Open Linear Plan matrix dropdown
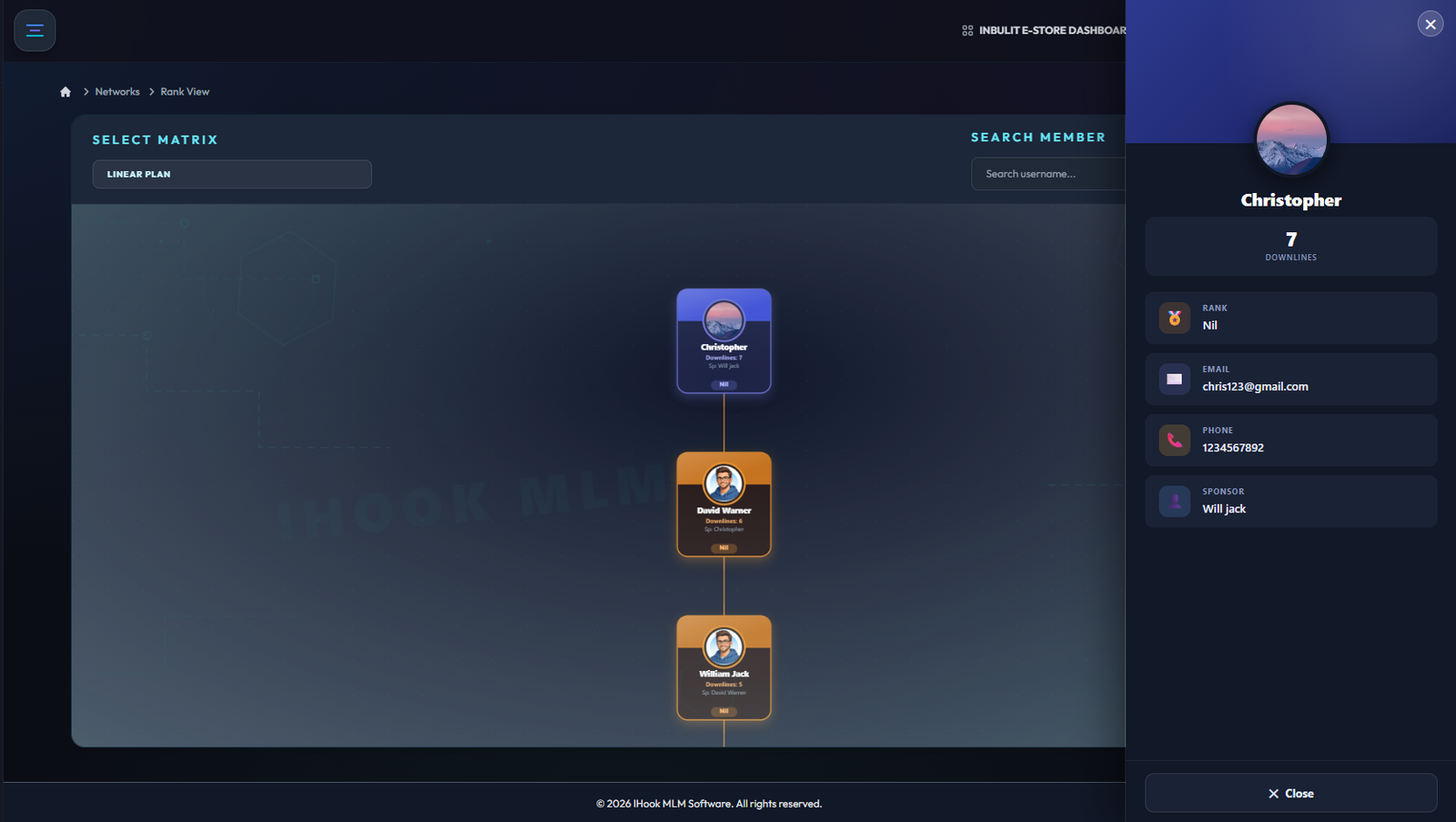Image resolution: width=1456 pixels, height=822 pixels. 232,174
